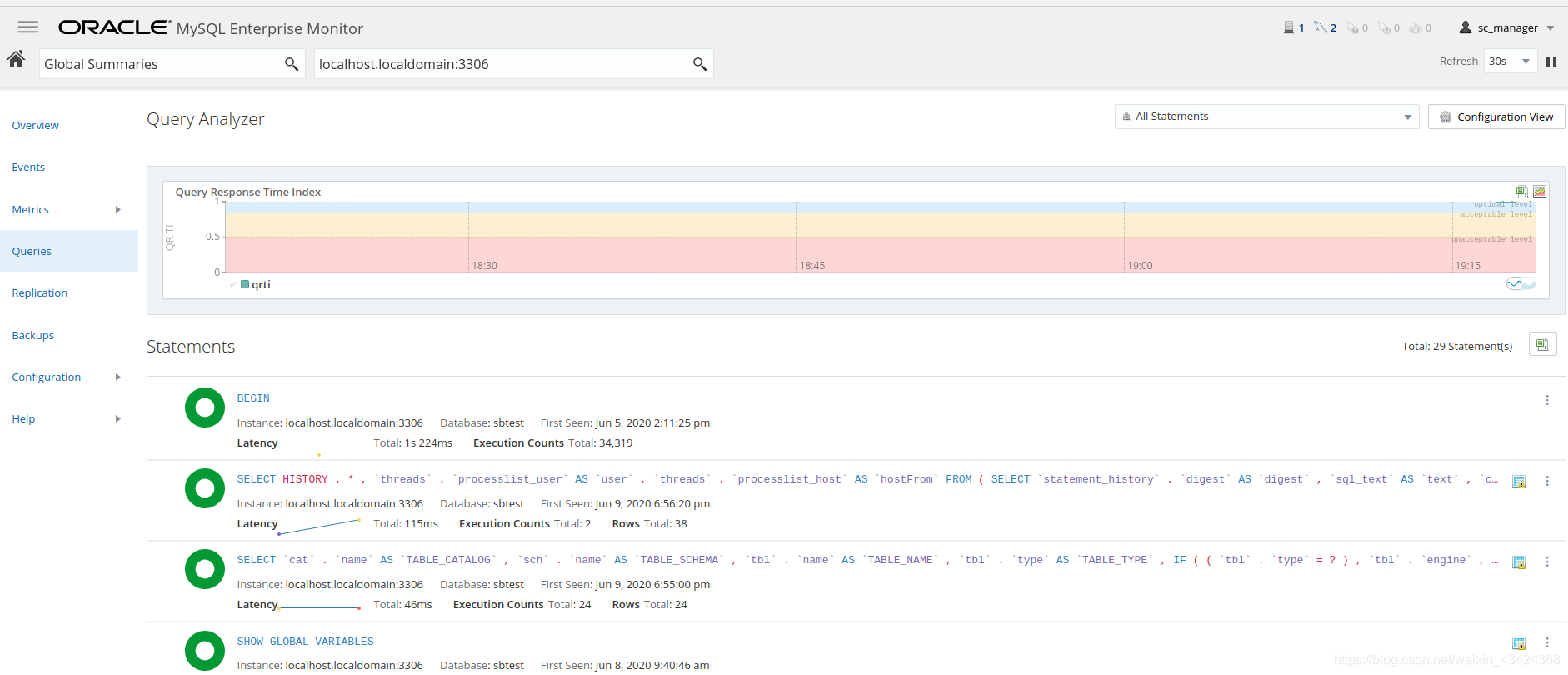The width and height of the screenshot is (1568, 675).
Task: Switch graph to area chart mode
Action: click(x=1529, y=284)
